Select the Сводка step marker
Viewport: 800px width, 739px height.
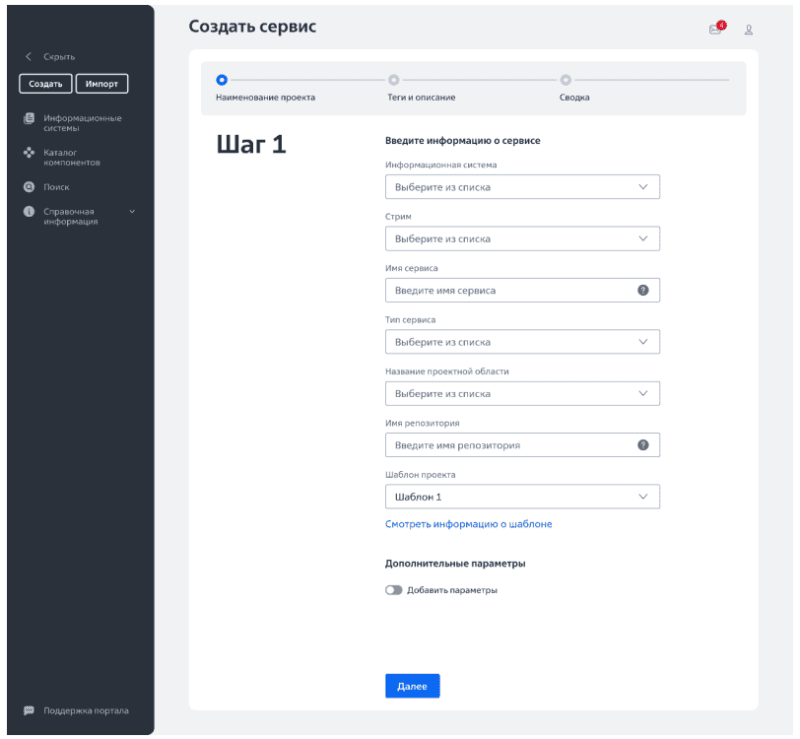[567, 78]
